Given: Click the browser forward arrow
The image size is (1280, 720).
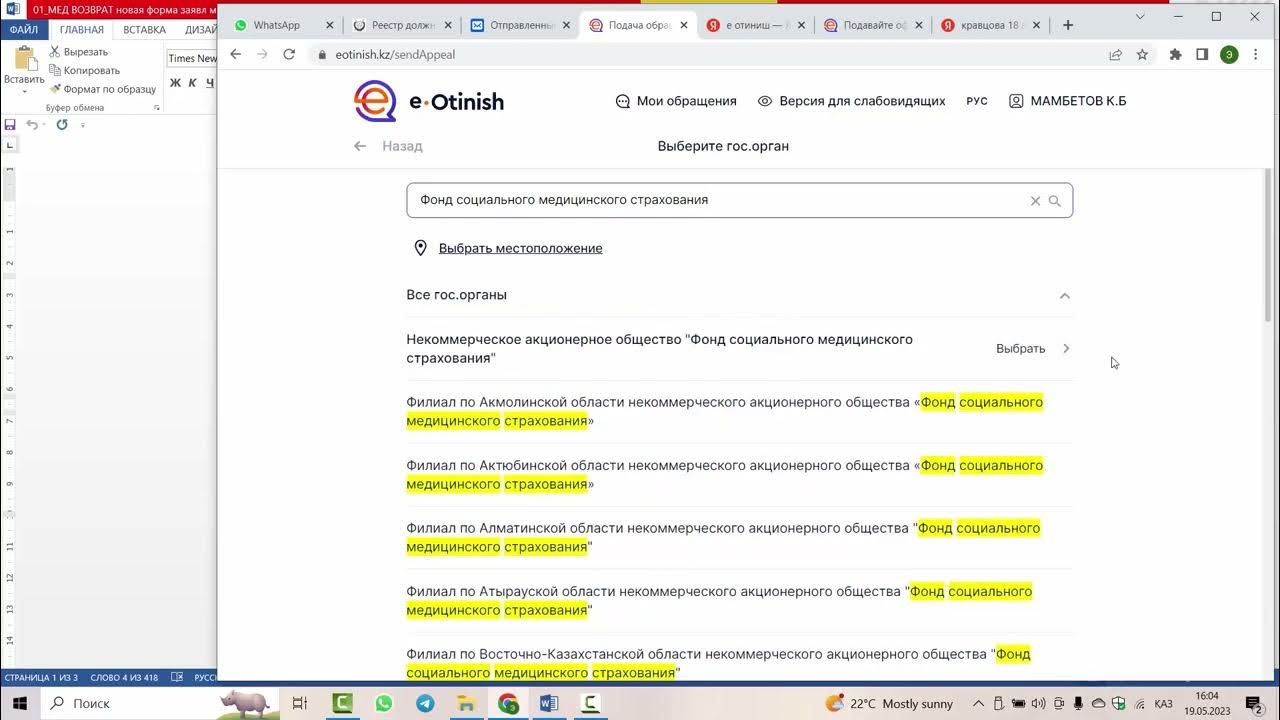Looking at the screenshot, I should click(262, 54).
